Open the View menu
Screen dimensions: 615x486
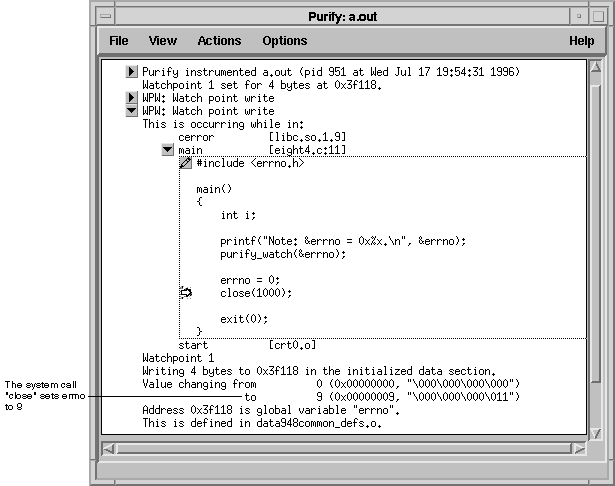coord(162,41)
